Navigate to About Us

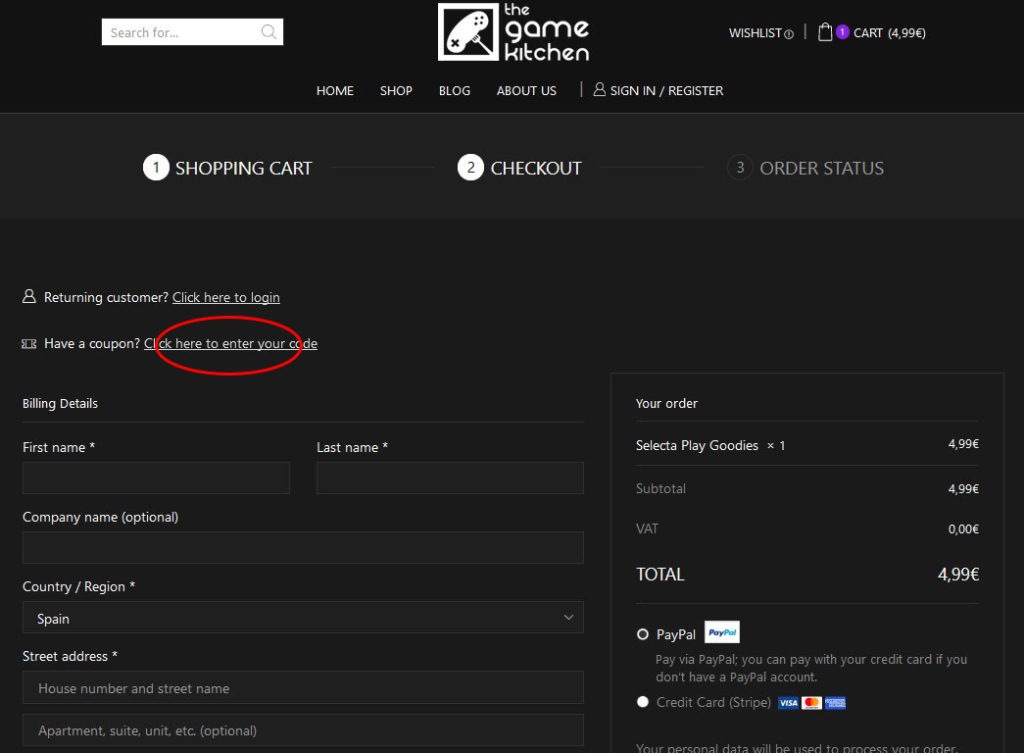(526, 90)
